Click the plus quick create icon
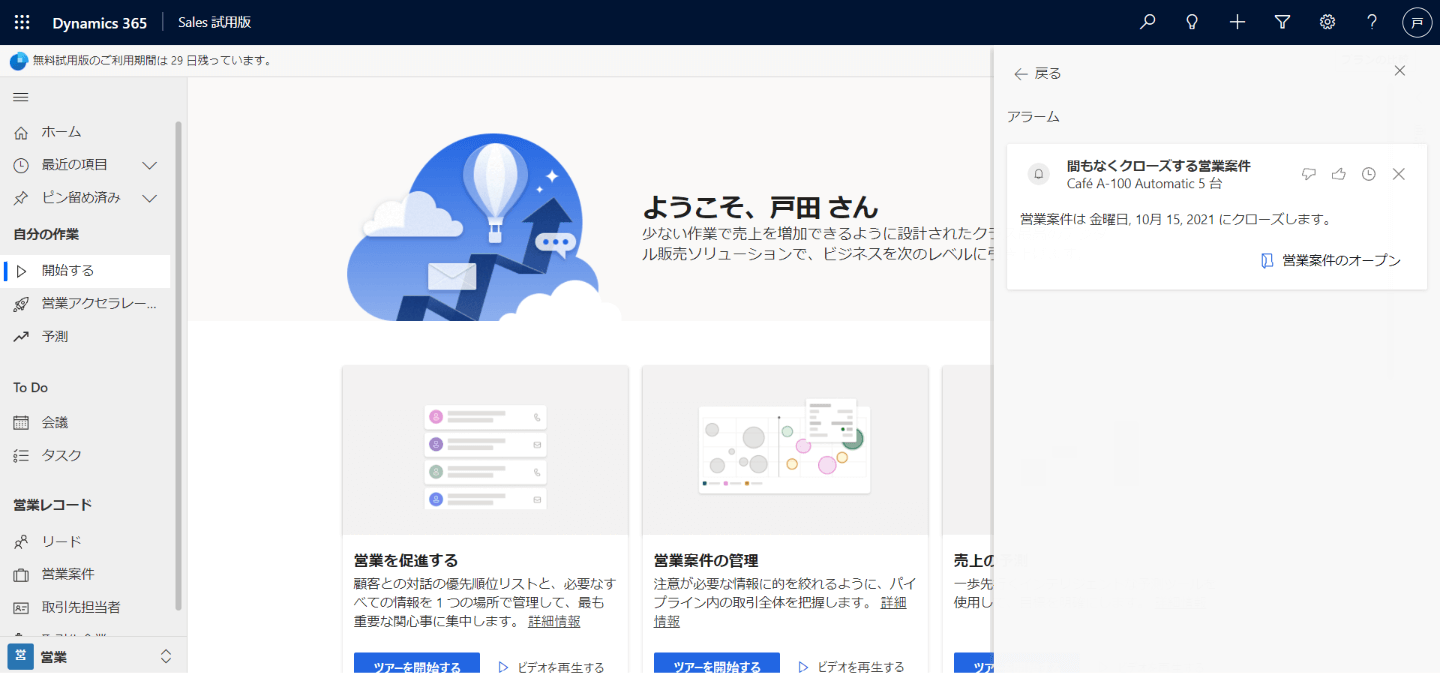The width and height of the screenshot is (1440, 673). 1237,22
